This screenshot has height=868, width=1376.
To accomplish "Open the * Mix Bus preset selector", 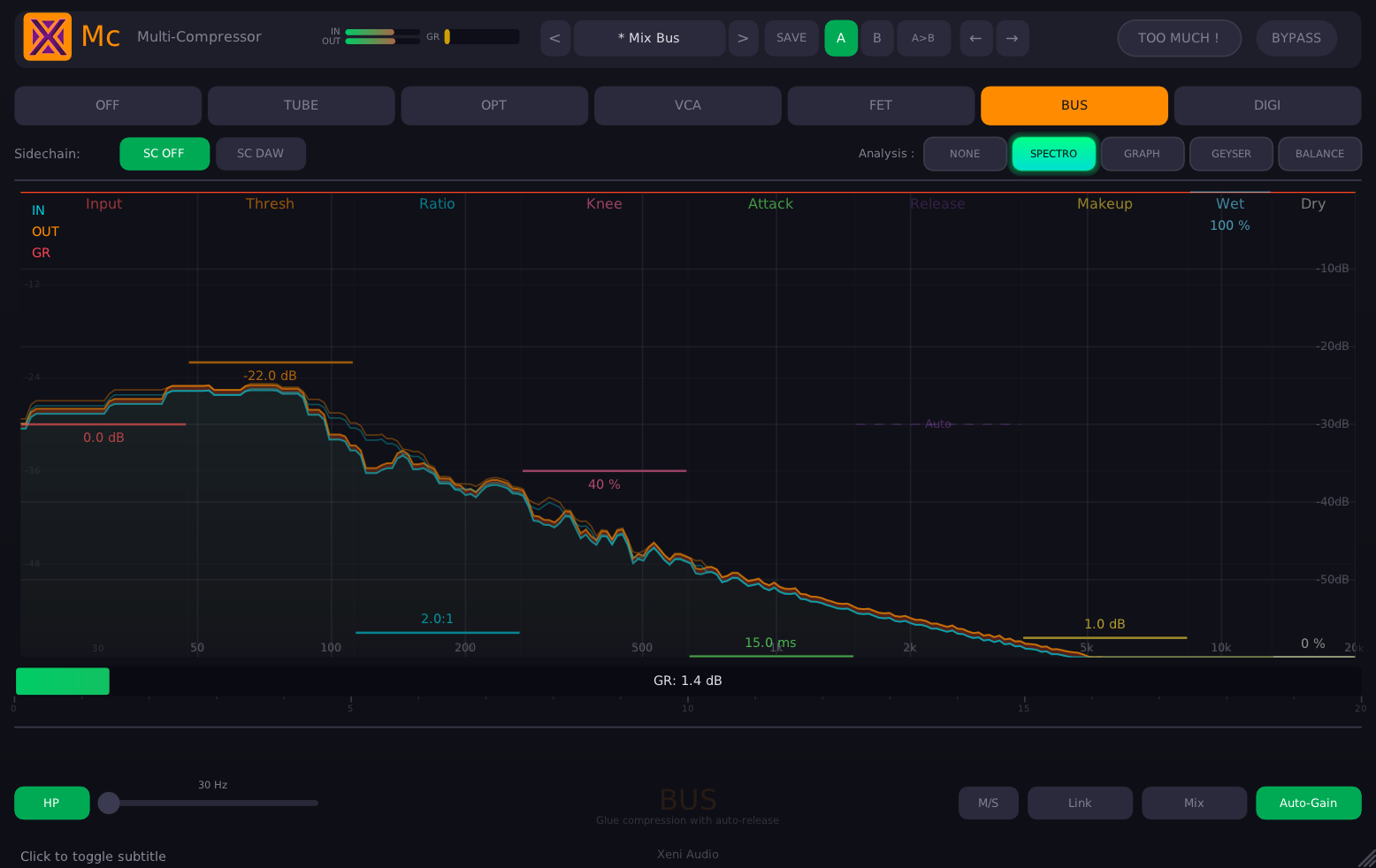I will (649, 38).
